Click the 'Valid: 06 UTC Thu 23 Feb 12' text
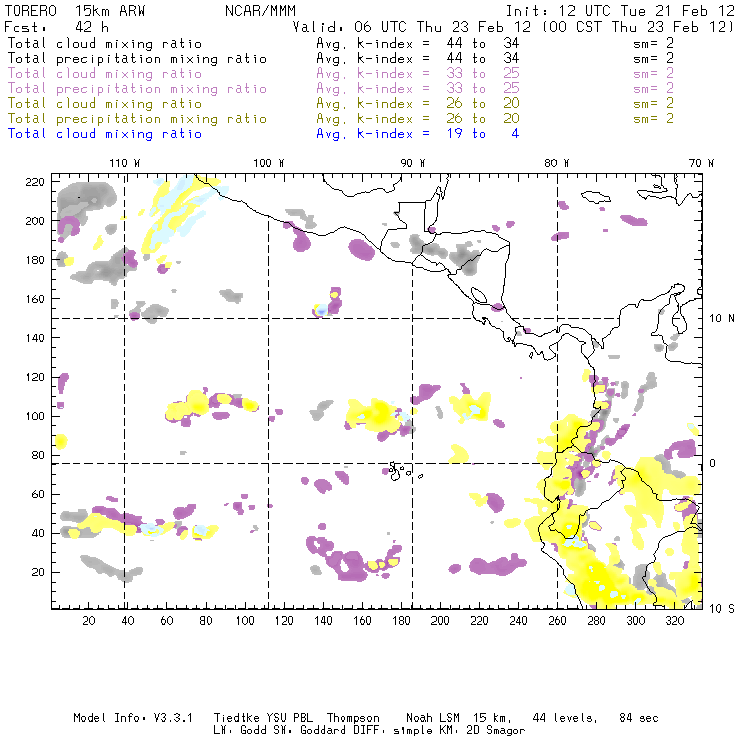The width and height of the screenshot is (740, 740). point(412,27)
